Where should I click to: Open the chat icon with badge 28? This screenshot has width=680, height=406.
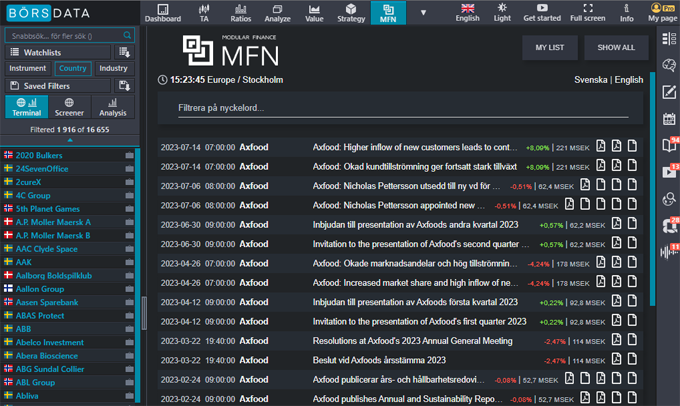[669, 226]
